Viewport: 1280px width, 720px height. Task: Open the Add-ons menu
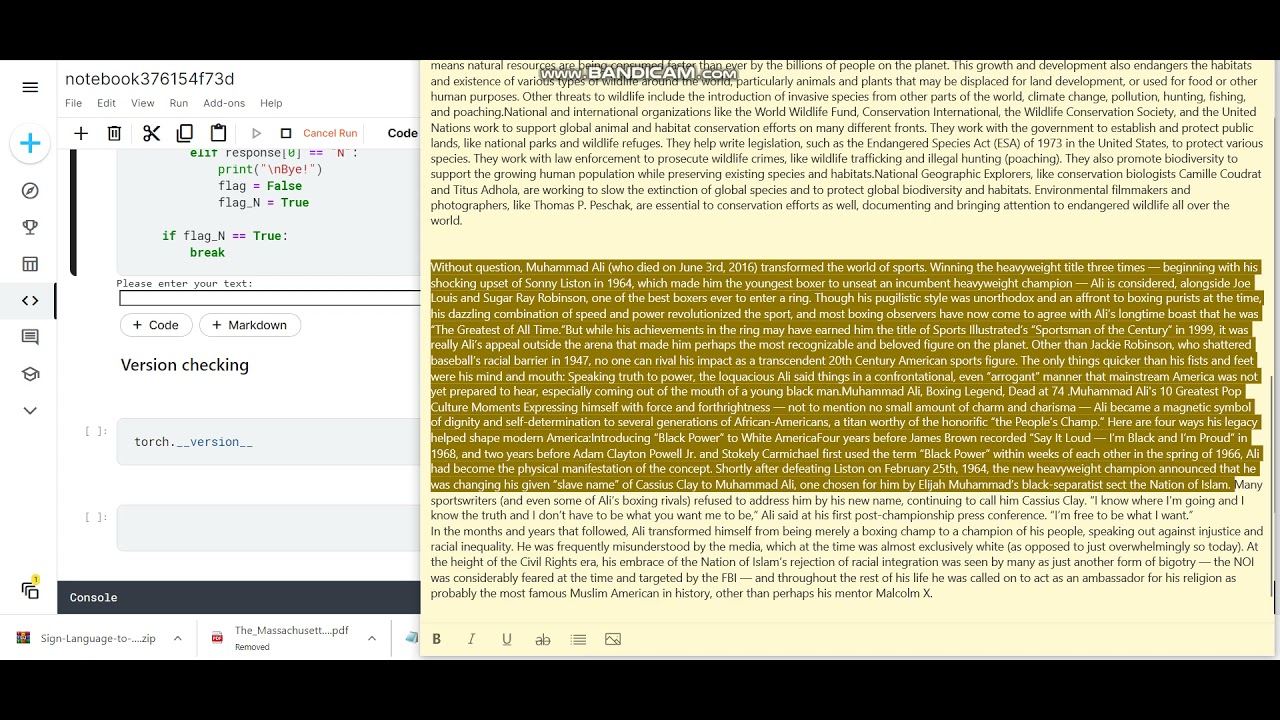pos(224,103)
